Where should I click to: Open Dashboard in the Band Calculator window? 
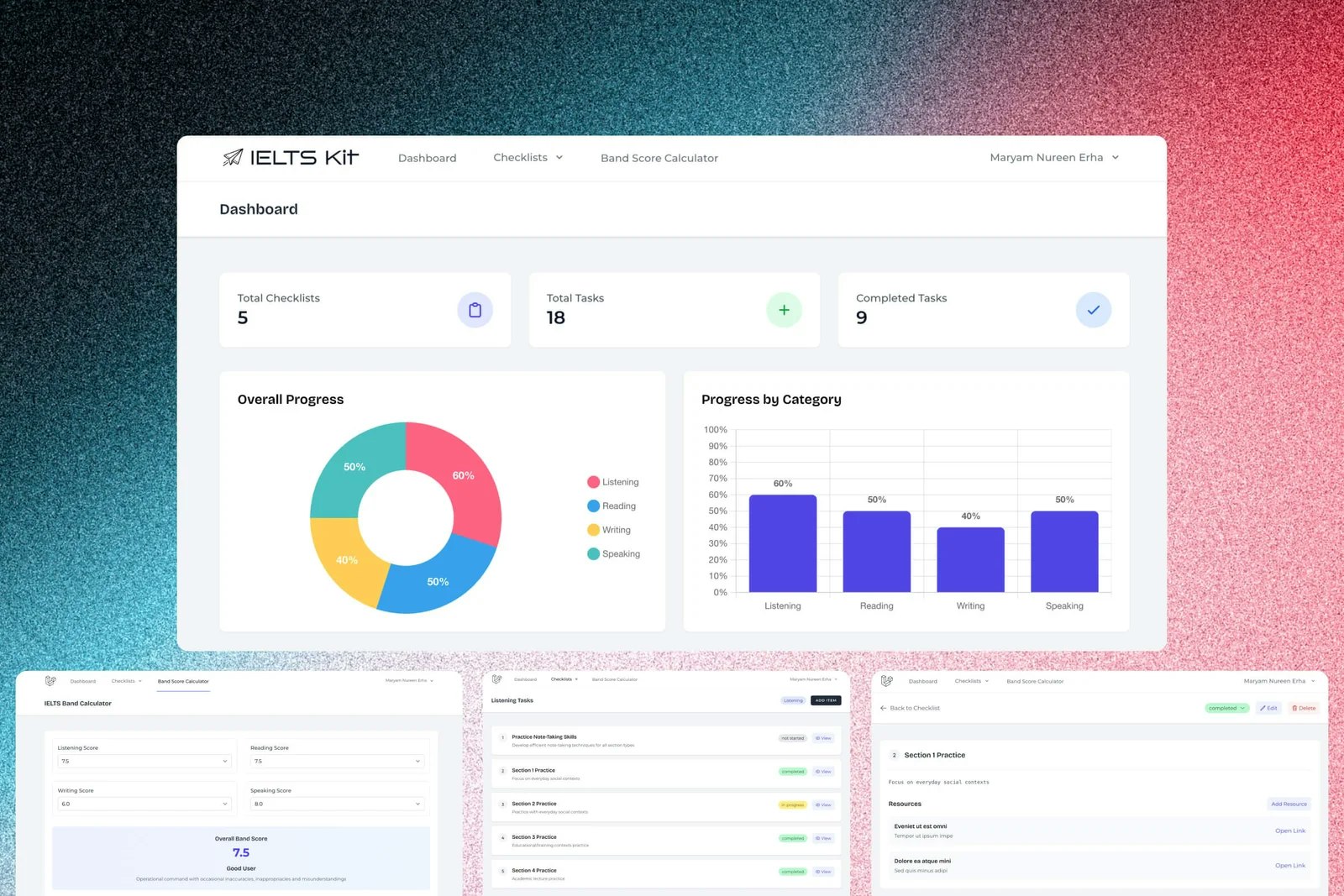click(x=83, y=681)
